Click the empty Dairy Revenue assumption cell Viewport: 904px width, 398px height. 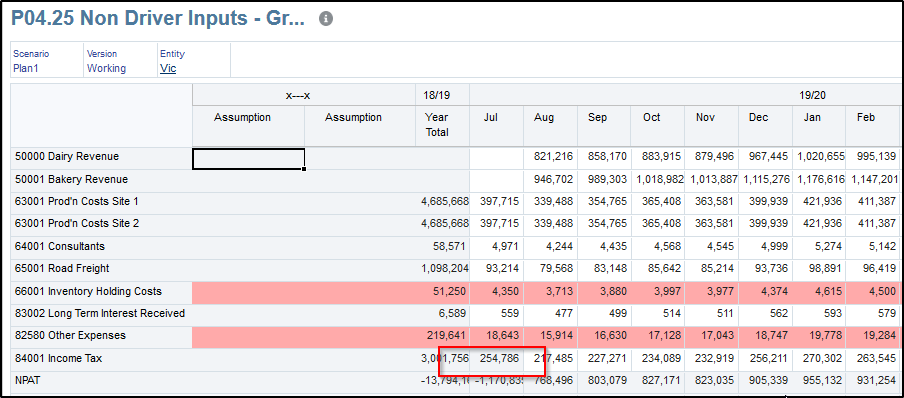point(248,159)
